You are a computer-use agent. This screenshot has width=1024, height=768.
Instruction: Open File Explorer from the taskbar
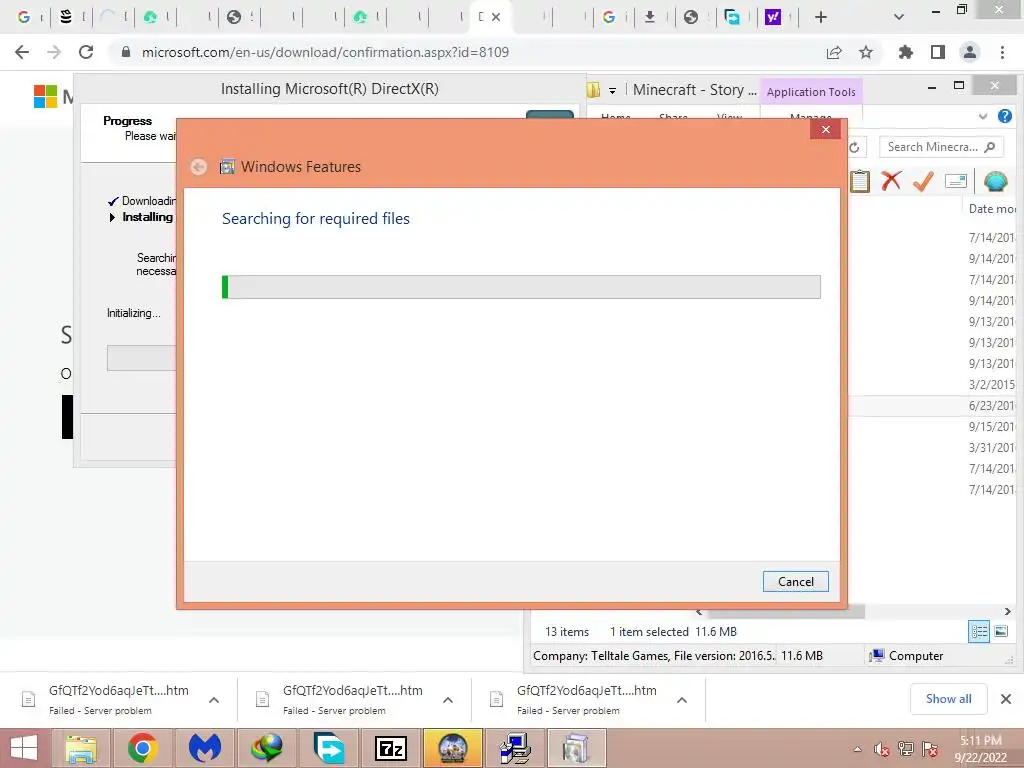click(x=81, y=748)
